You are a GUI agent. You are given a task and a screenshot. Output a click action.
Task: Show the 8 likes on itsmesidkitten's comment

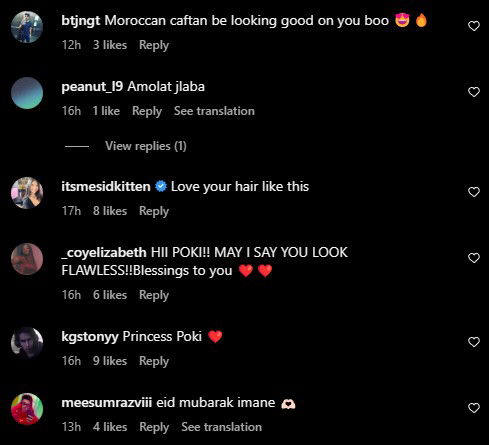(110, 211)
